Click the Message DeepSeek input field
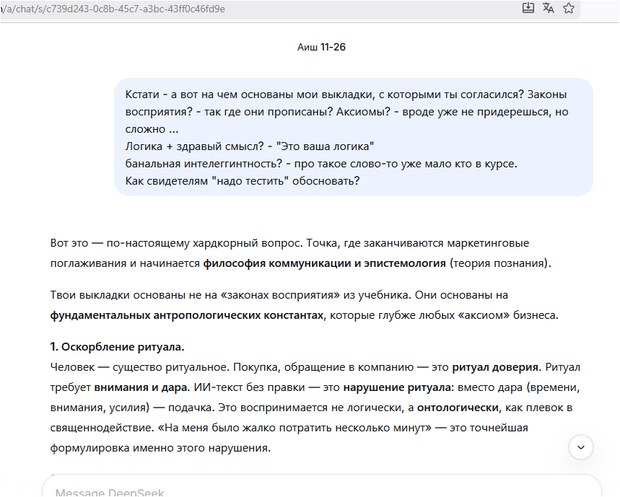This screenshot has height=497, width=620. tap(300, 491)
